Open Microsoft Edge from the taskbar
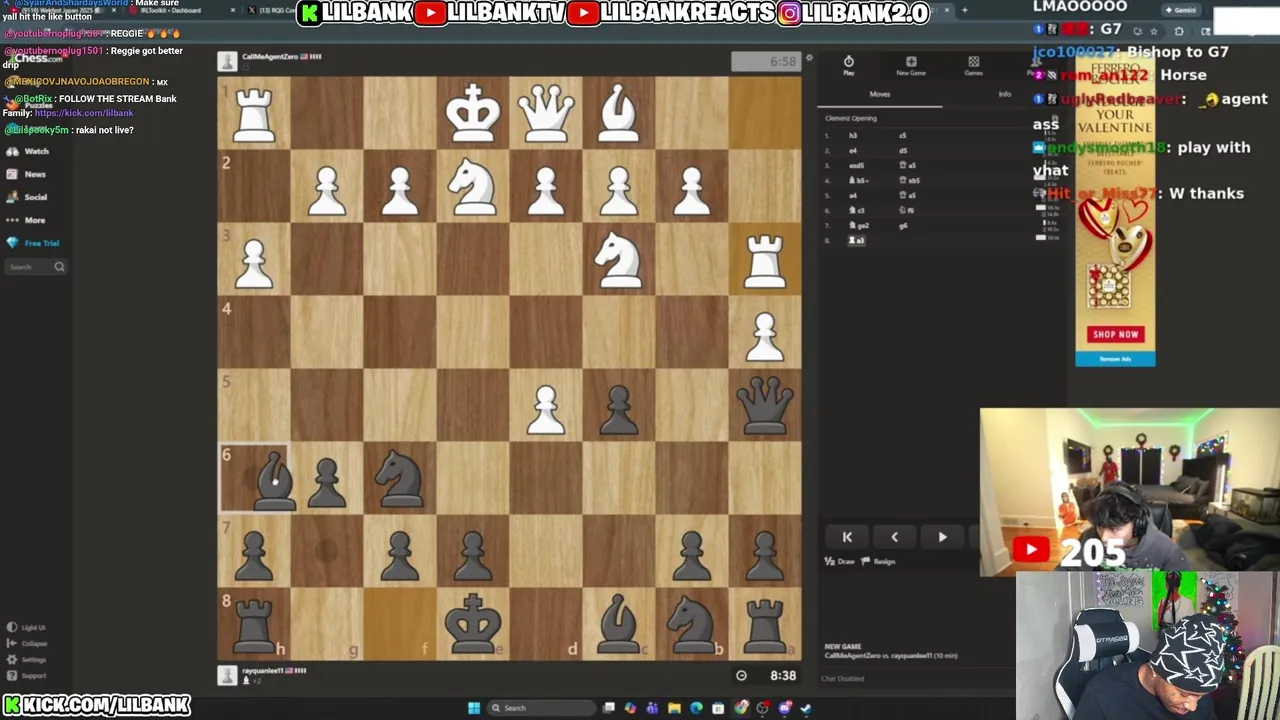This screenshot has height=720, width=1280. [696, 708]
